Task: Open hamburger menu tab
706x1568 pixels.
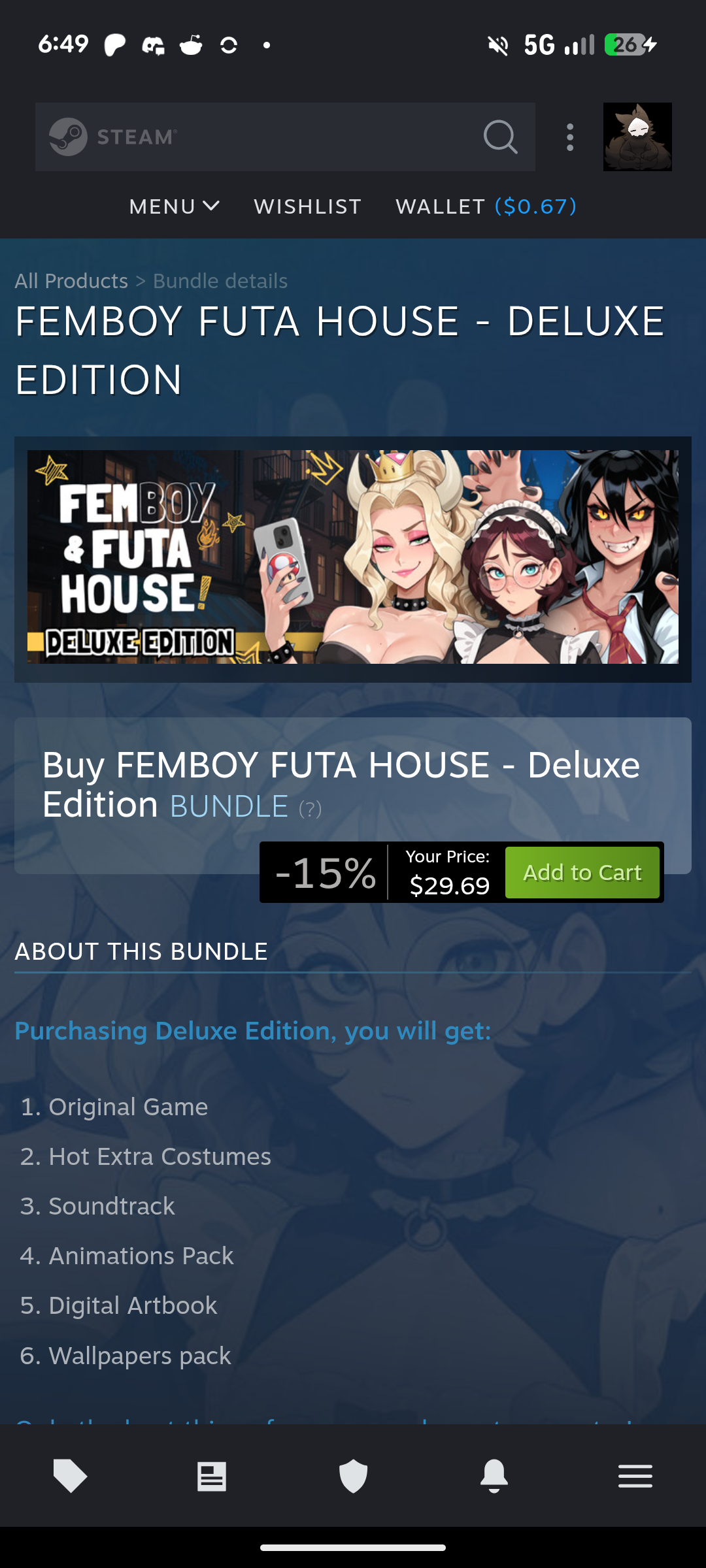Action: (x=635, y=1476)
